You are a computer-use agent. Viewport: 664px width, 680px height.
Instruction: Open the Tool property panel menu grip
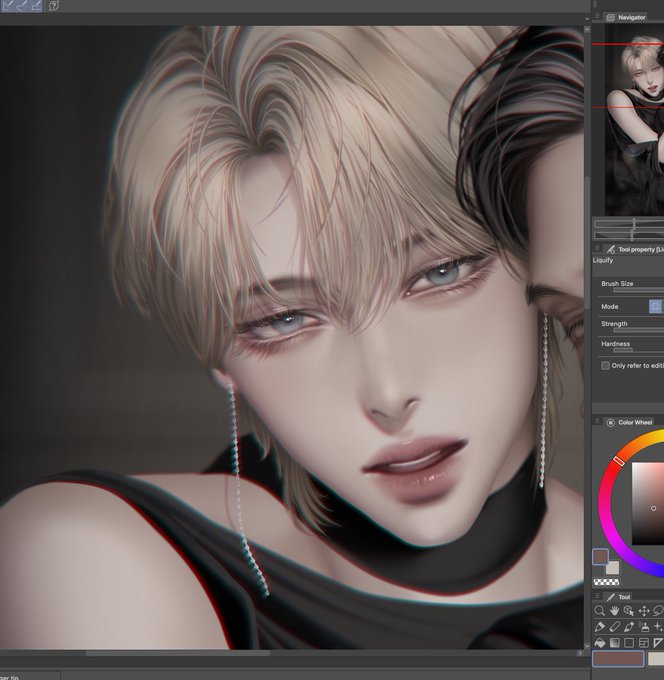597,248
